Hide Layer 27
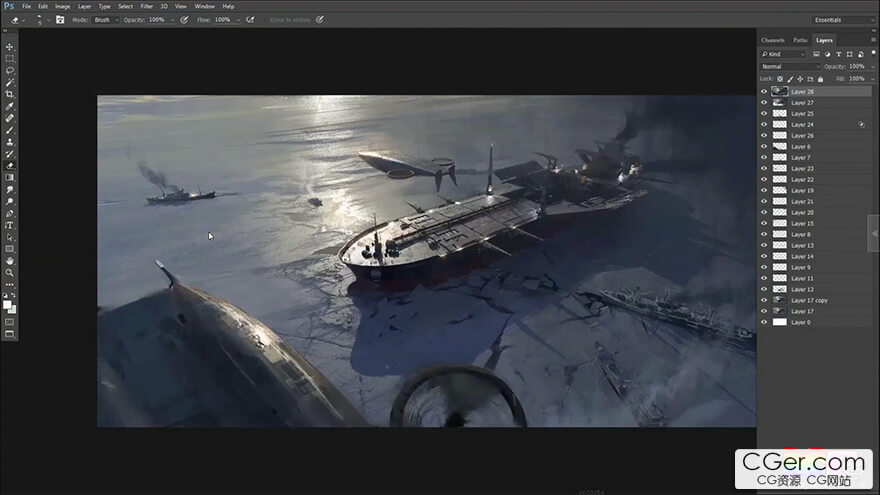Screen dimensions: 880x495 (764, 103)
